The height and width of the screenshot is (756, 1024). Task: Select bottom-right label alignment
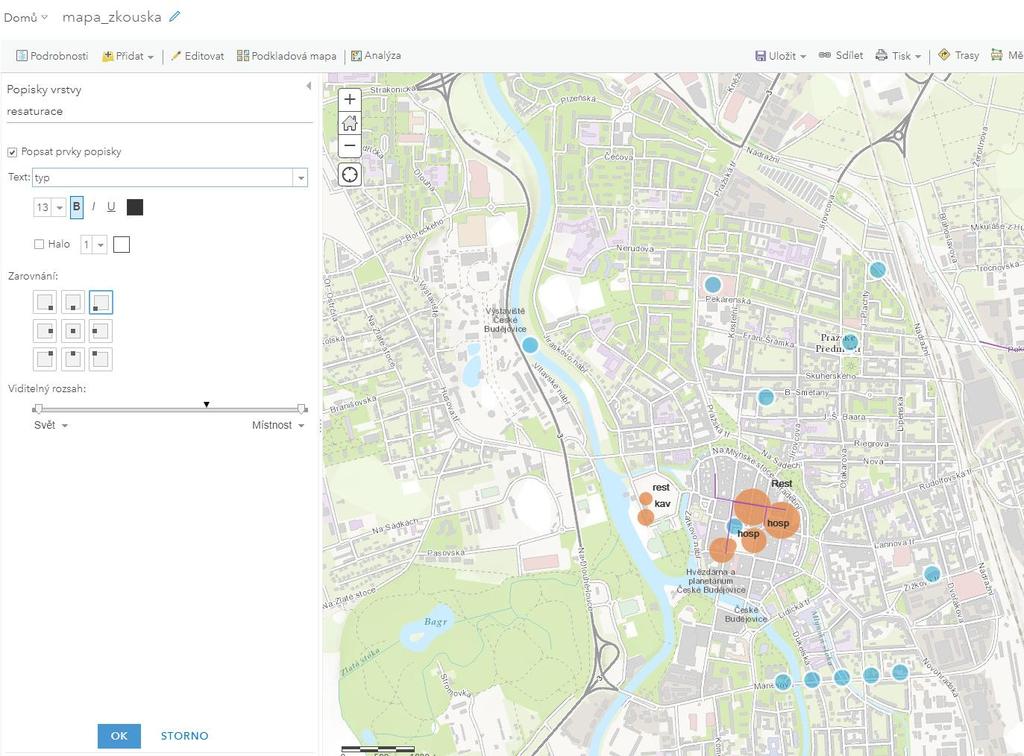(x=101, y=359)
